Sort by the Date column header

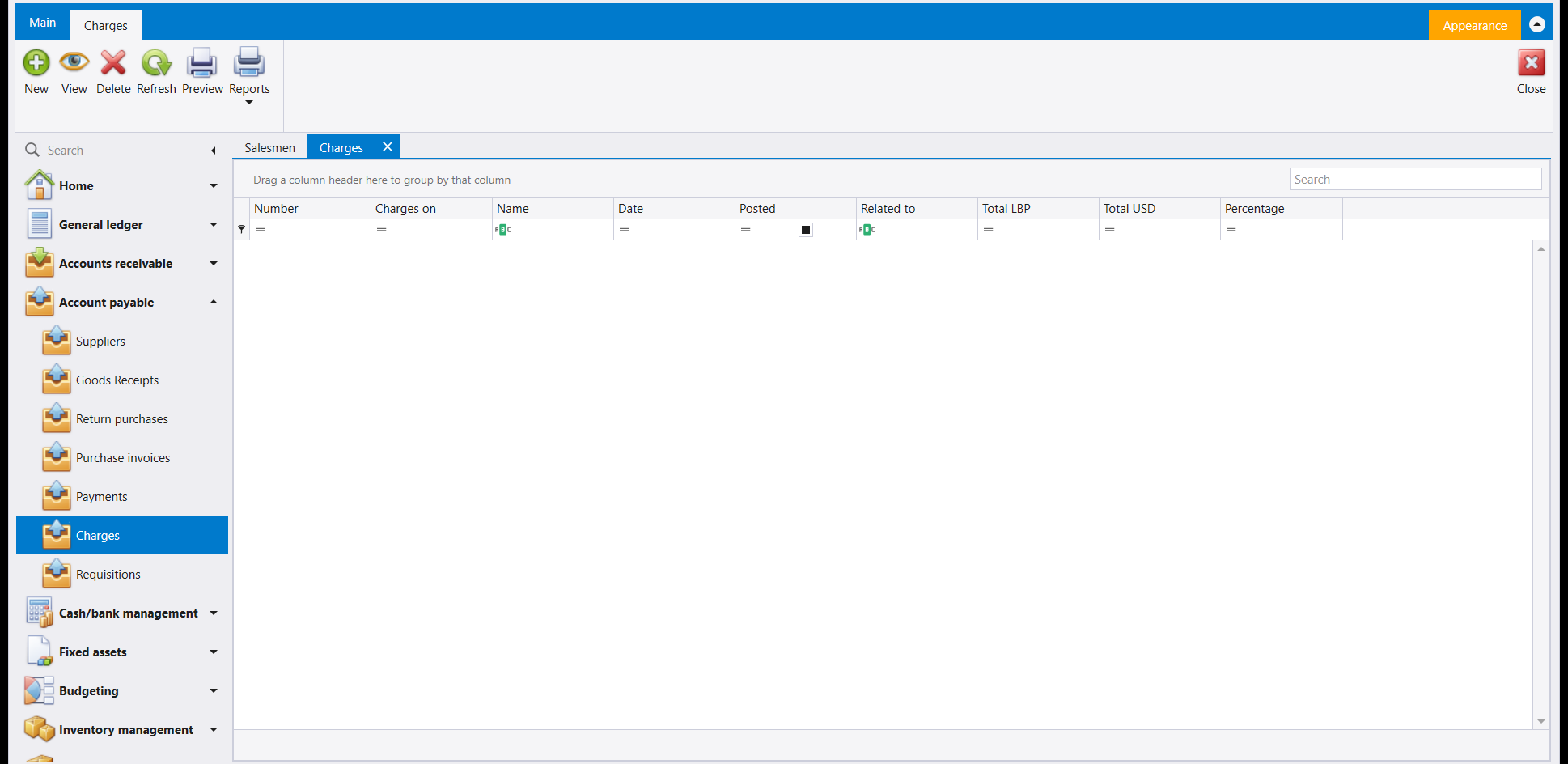[674, 208]
